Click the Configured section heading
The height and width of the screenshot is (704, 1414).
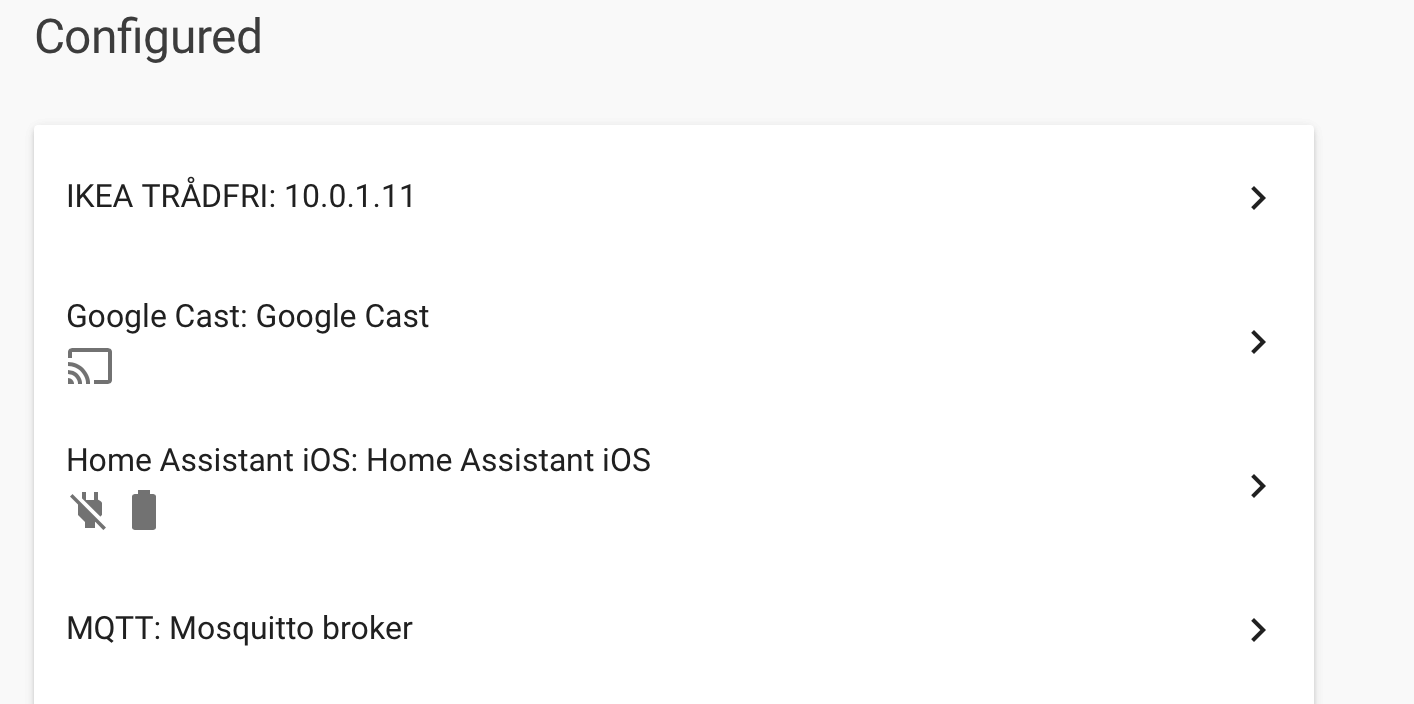(x=148, y=38)
